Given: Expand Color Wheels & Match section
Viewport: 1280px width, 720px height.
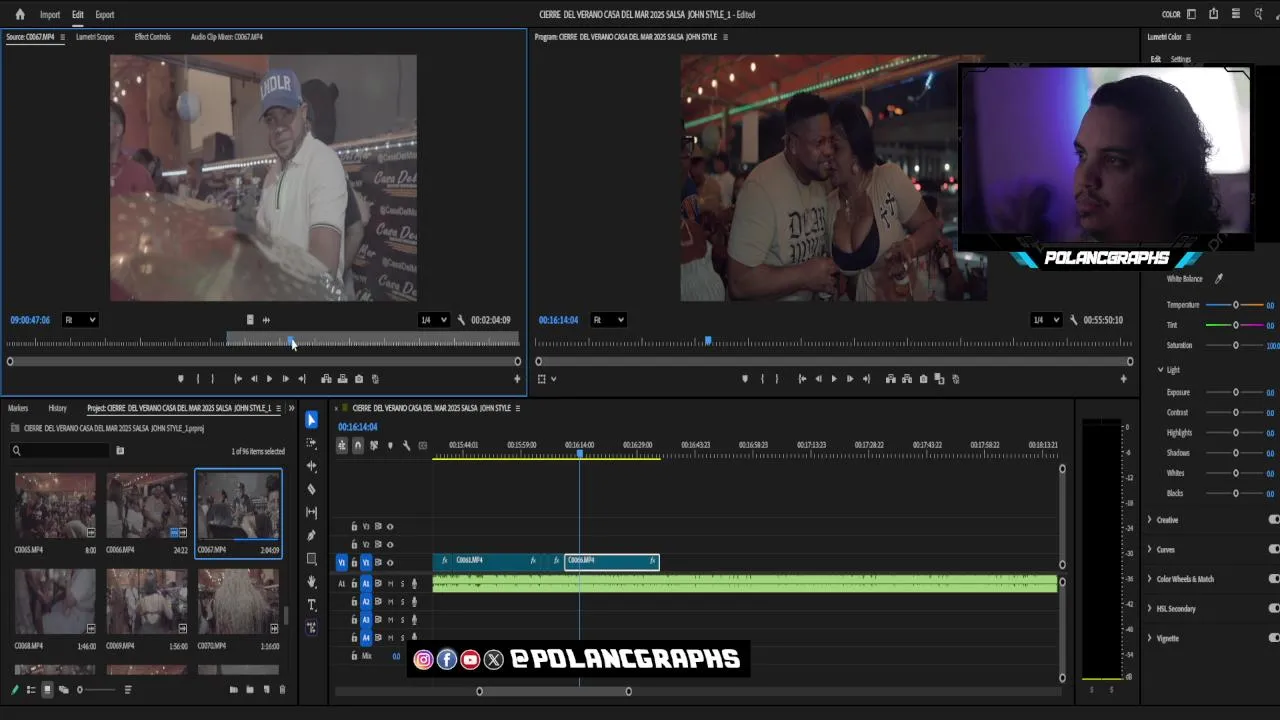Looking at the screenshot, I should click(x=1150, y=579).
